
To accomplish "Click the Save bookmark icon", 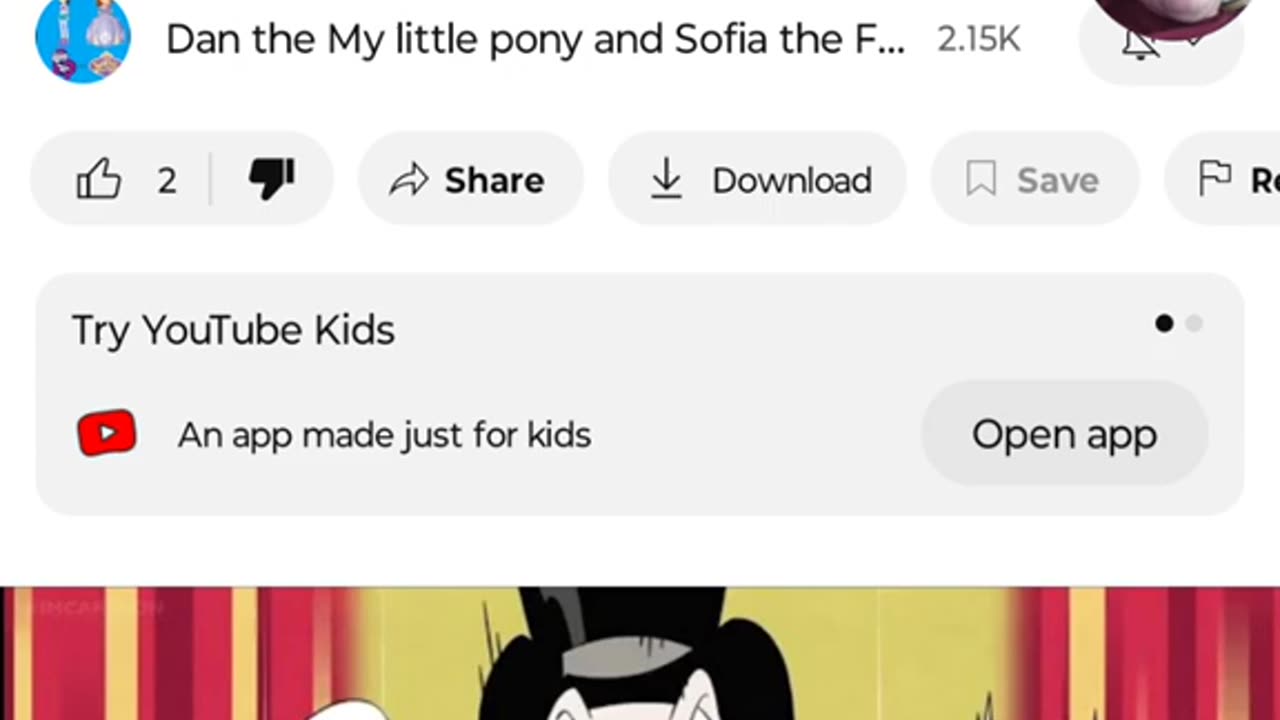I will pos(981,180).
